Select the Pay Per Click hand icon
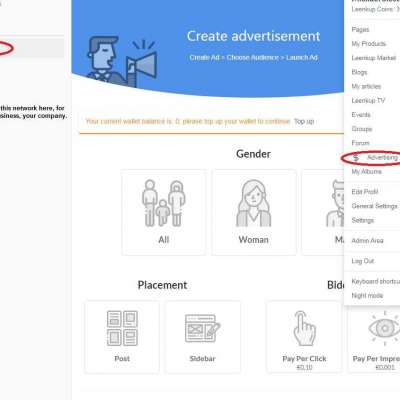Viewport: 400px width, 400px height. (x=304, y=328)
